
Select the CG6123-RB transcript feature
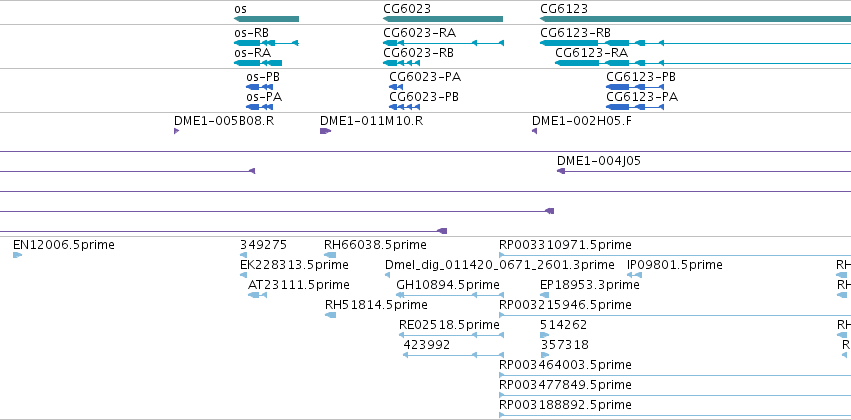point(695,43)
